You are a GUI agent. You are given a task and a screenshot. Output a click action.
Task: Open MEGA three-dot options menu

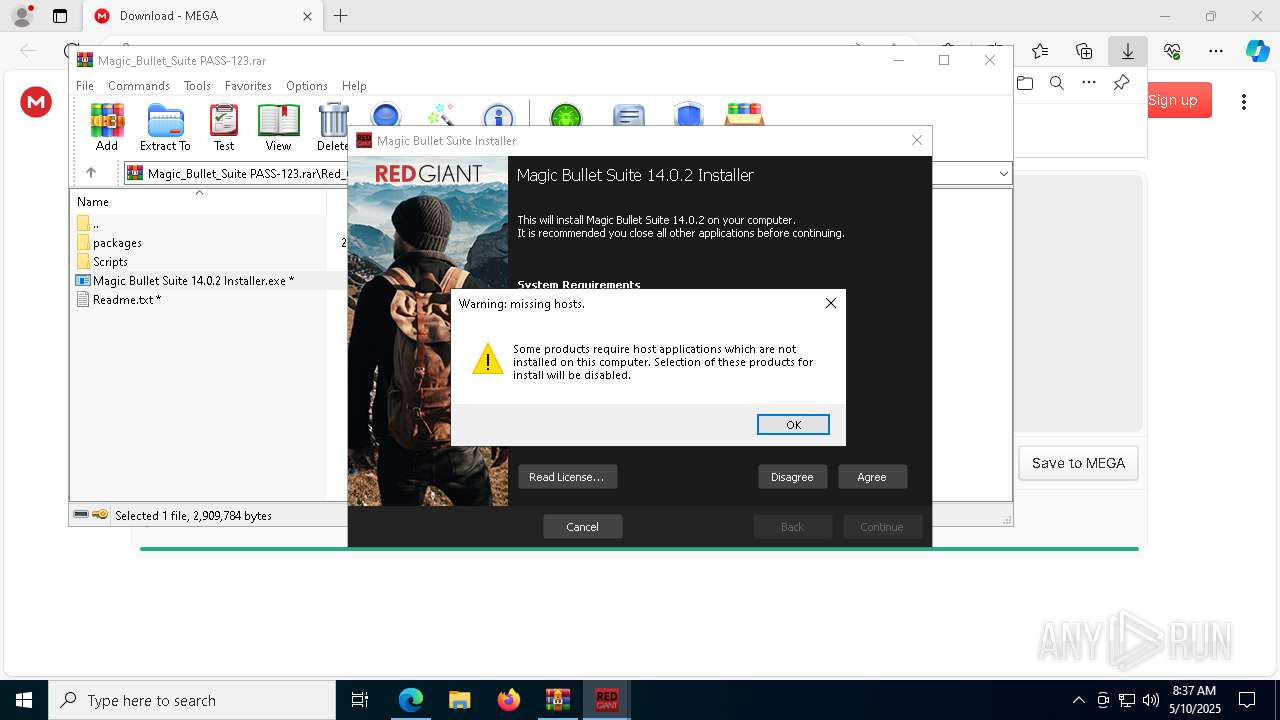[x=1244, y=101]
